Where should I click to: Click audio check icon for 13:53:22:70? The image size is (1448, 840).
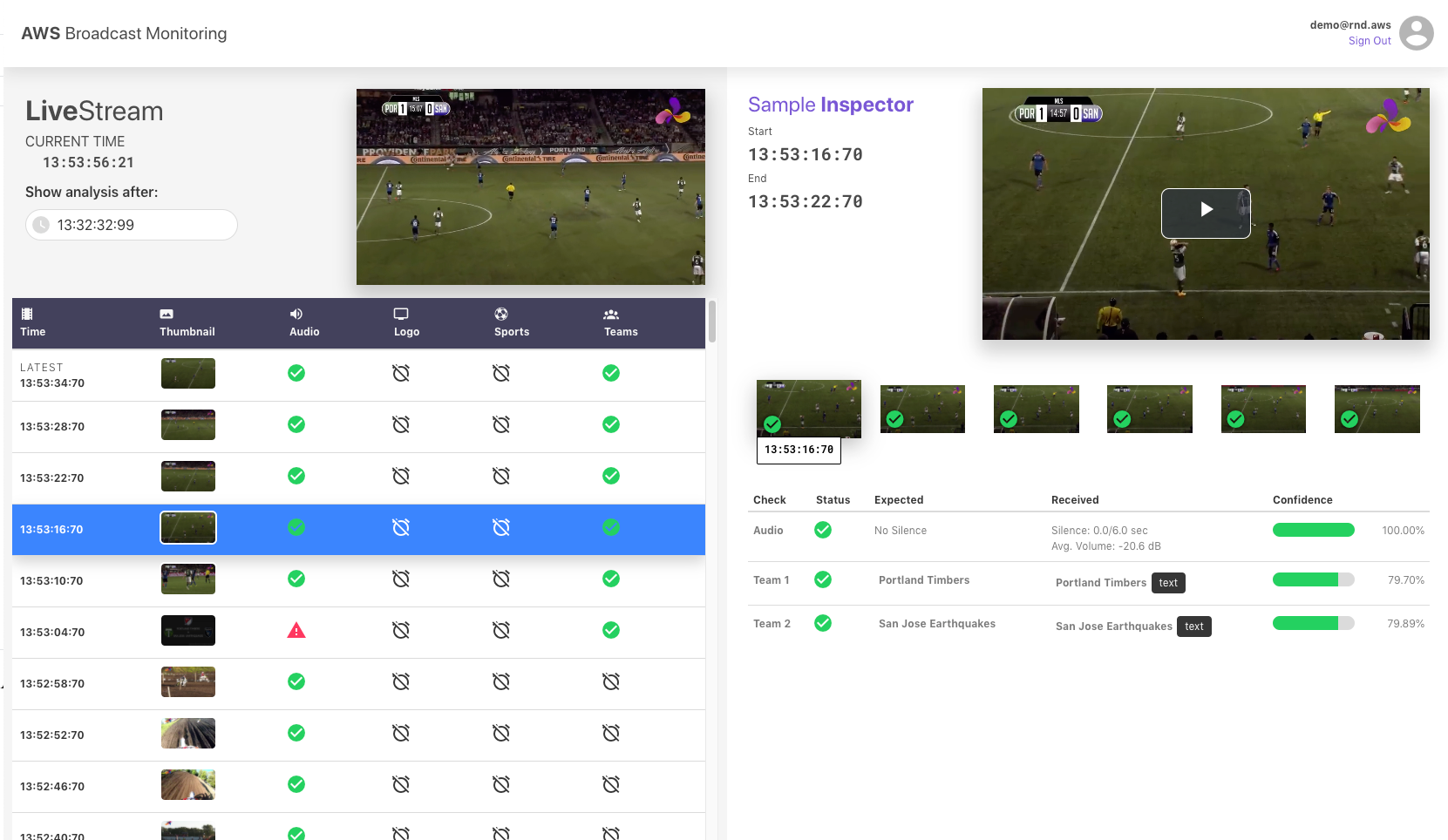click(296, 476)
